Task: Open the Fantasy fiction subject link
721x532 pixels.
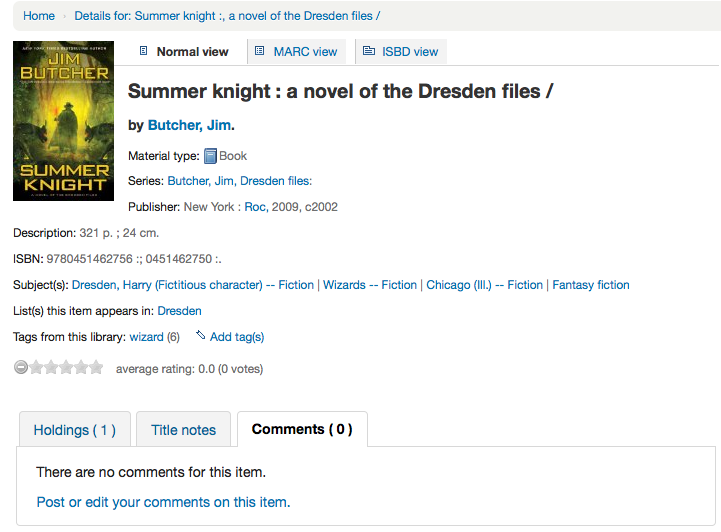Action: [591, 285]
